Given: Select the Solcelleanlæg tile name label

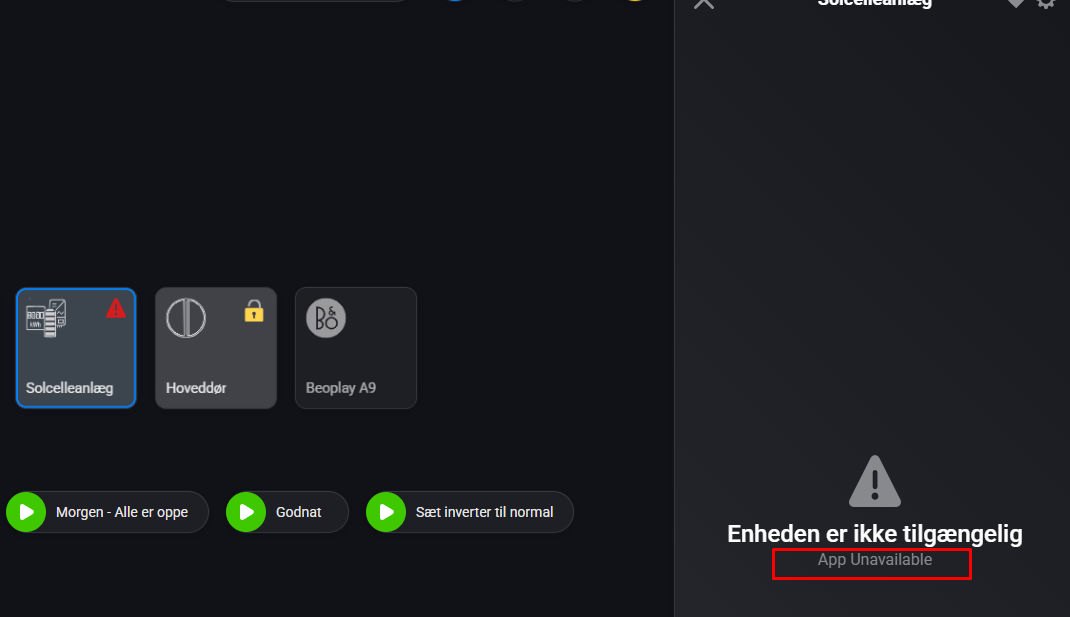Looking at the screenshot, I should pos(70,388).
